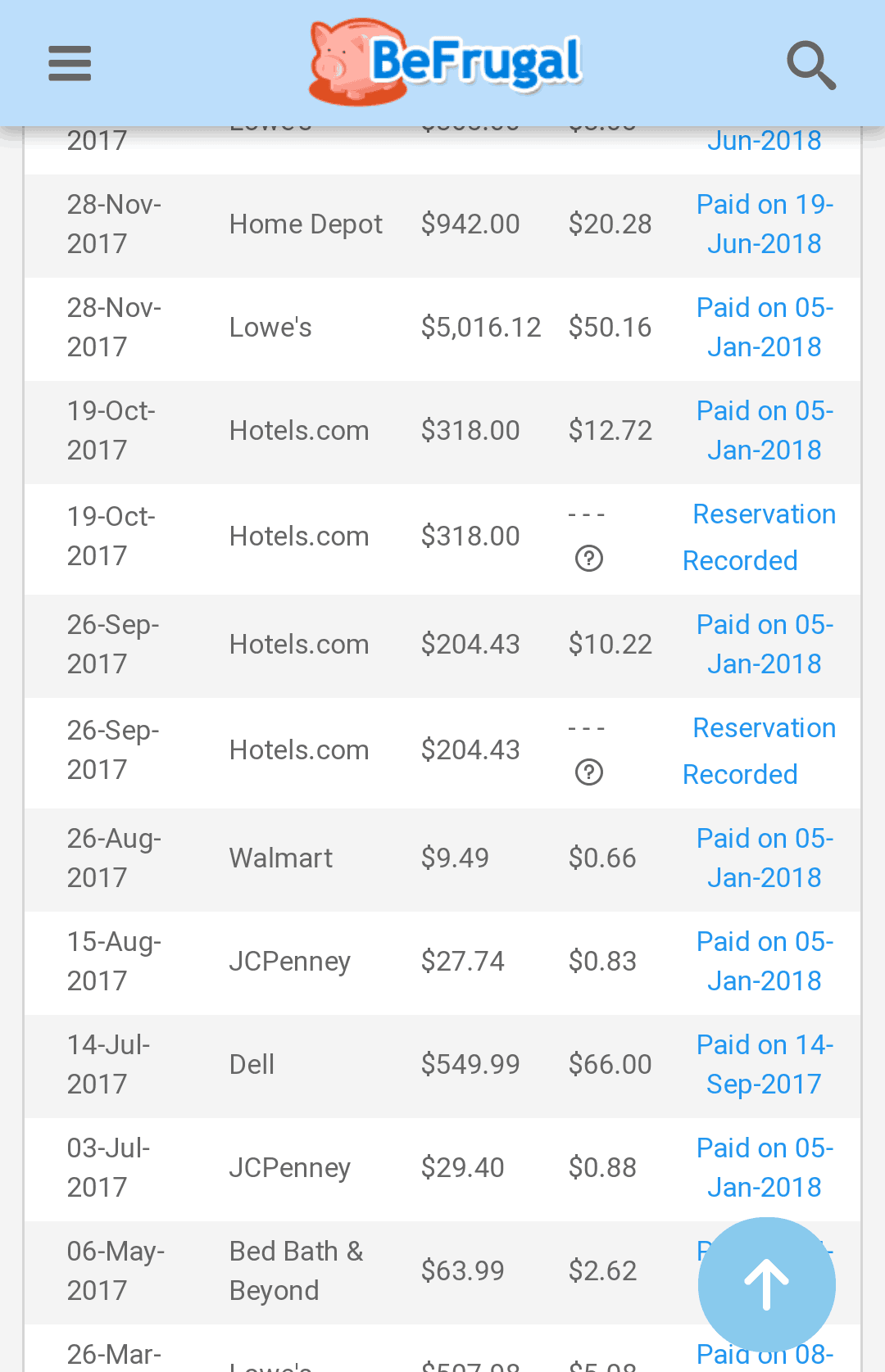The image size is (885, 1372).
Task: Open paid link for $12.72 Hotels.com cash back
Action: coord(764,431)
